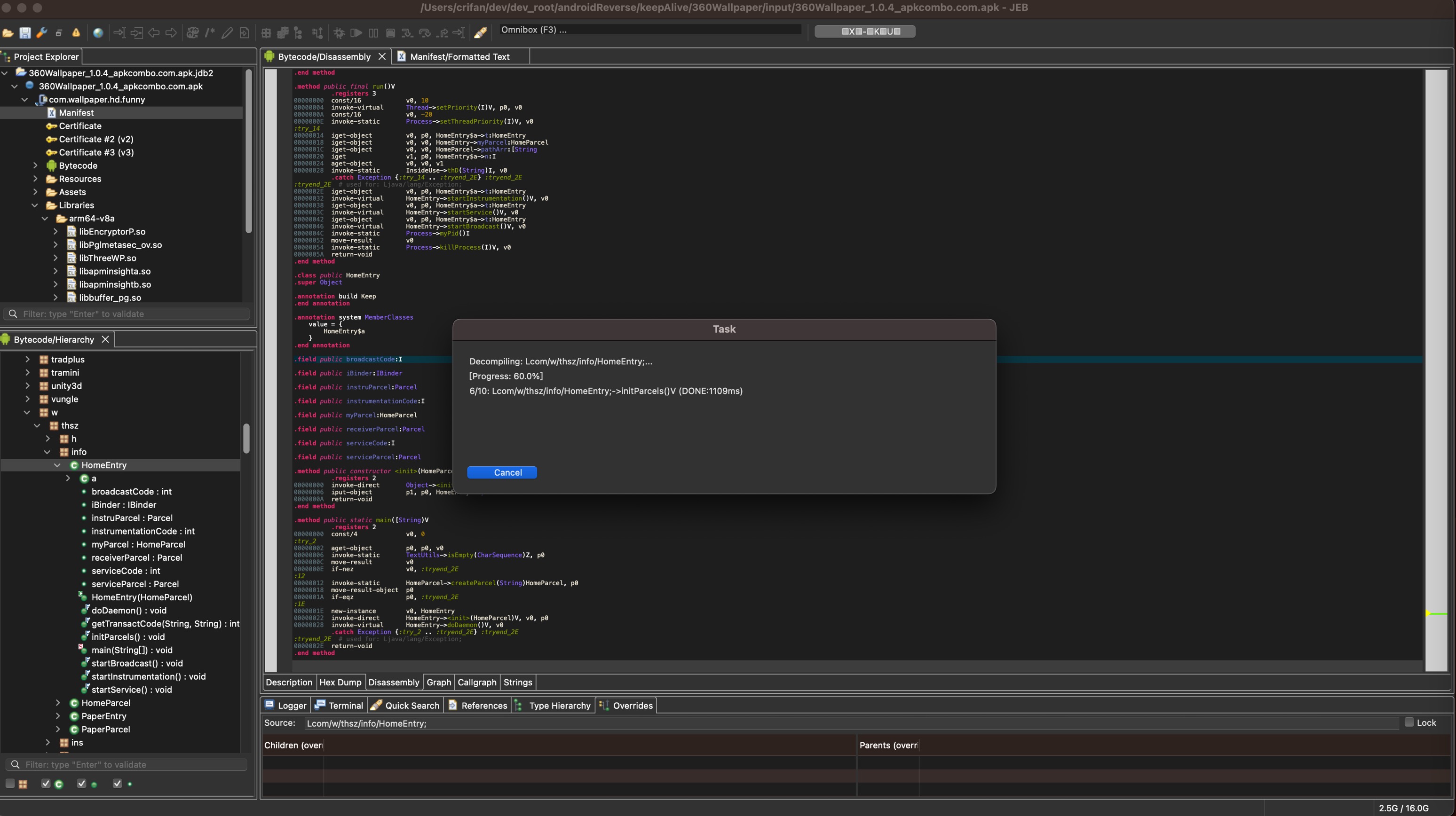Select the PaperEntry class
The image size is (1456, 816).
click(103, 716)
